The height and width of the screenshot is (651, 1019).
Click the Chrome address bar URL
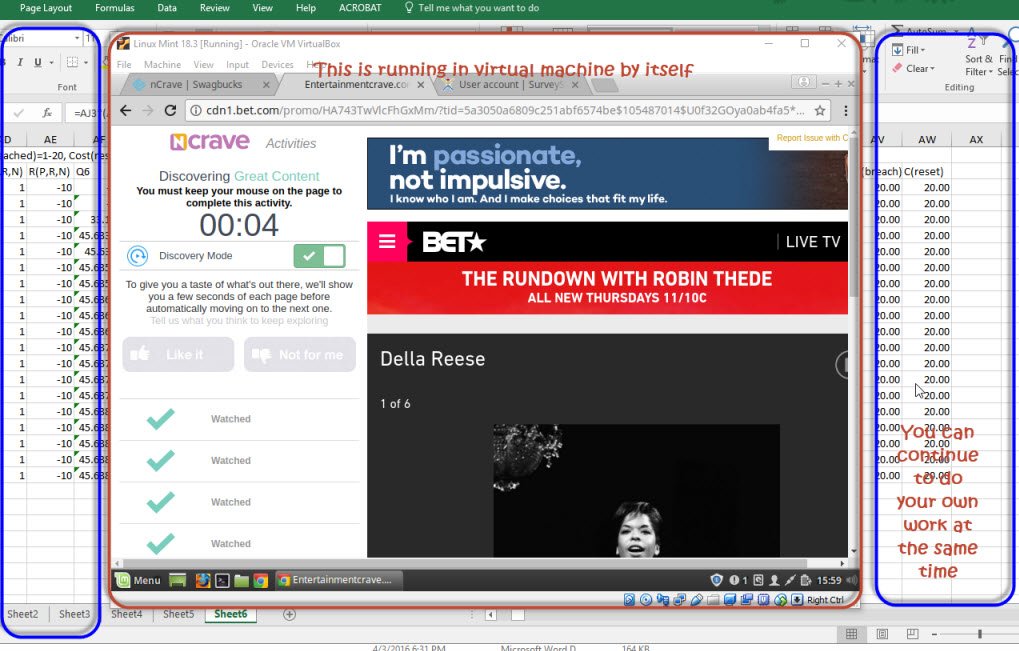coord(505,110)
